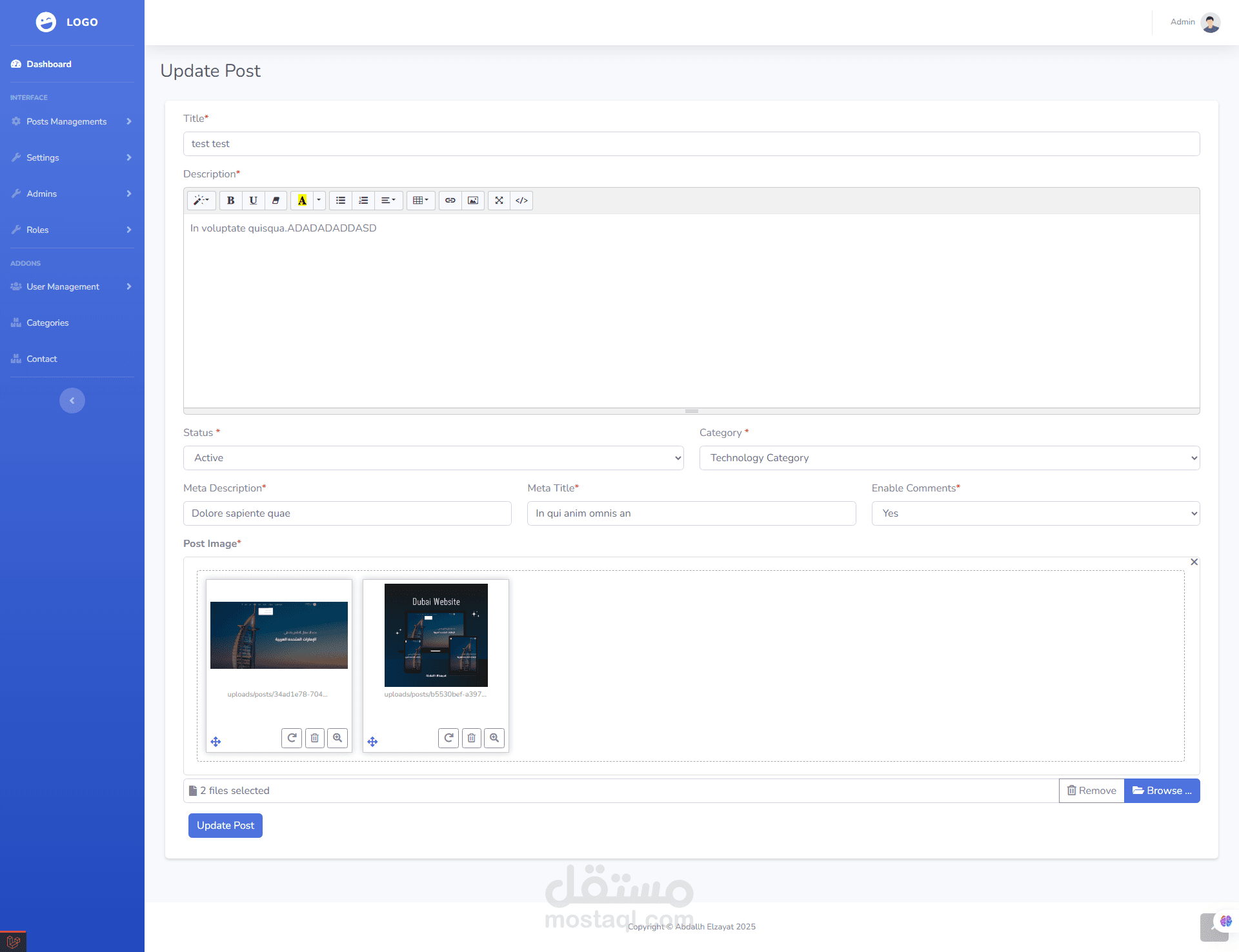The image size is (1239, 952).
Task: Click the insert picture icon
Action: (473, 201)
